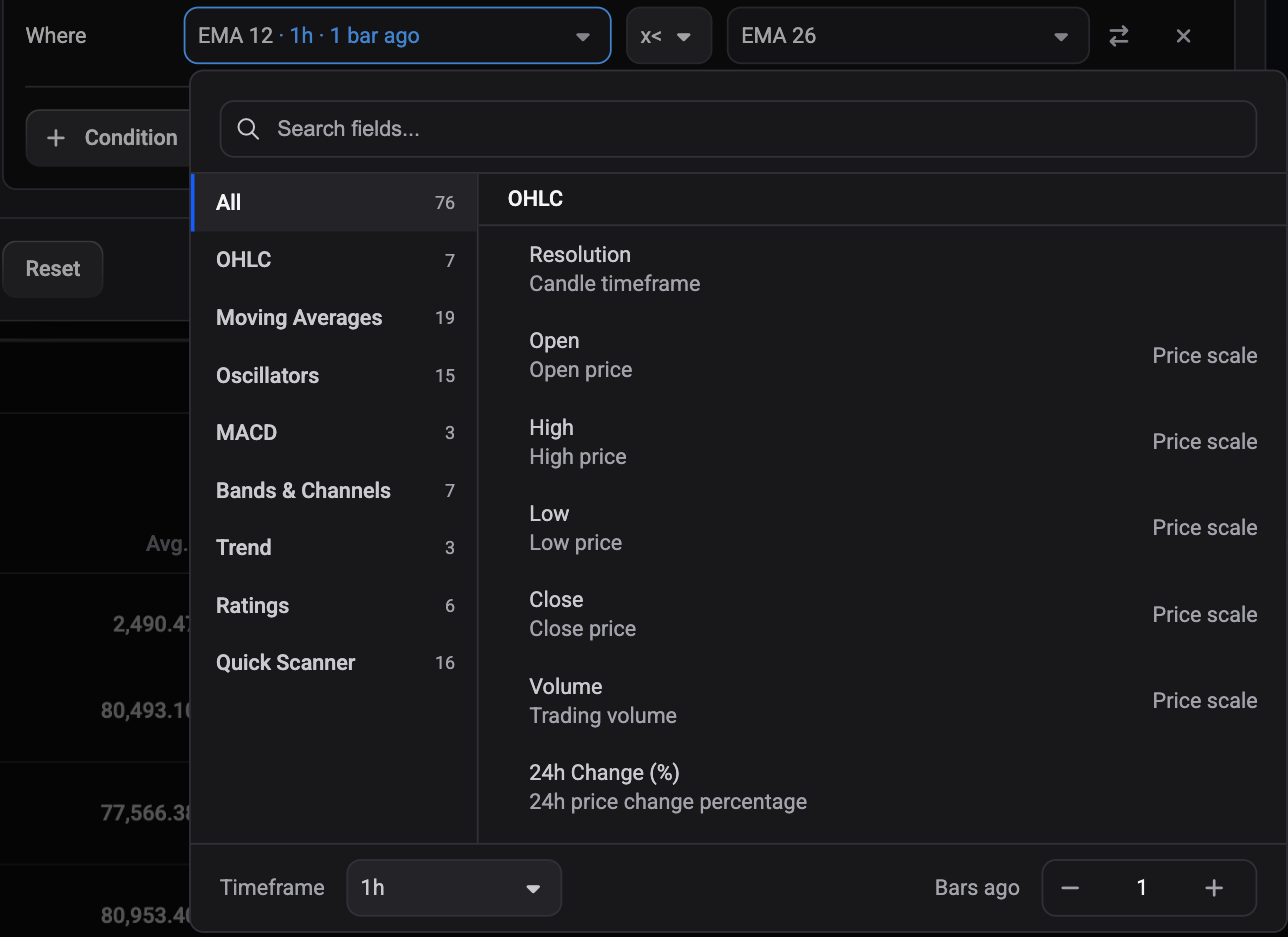Click the Bars ago value 1

coord(1141,888)
